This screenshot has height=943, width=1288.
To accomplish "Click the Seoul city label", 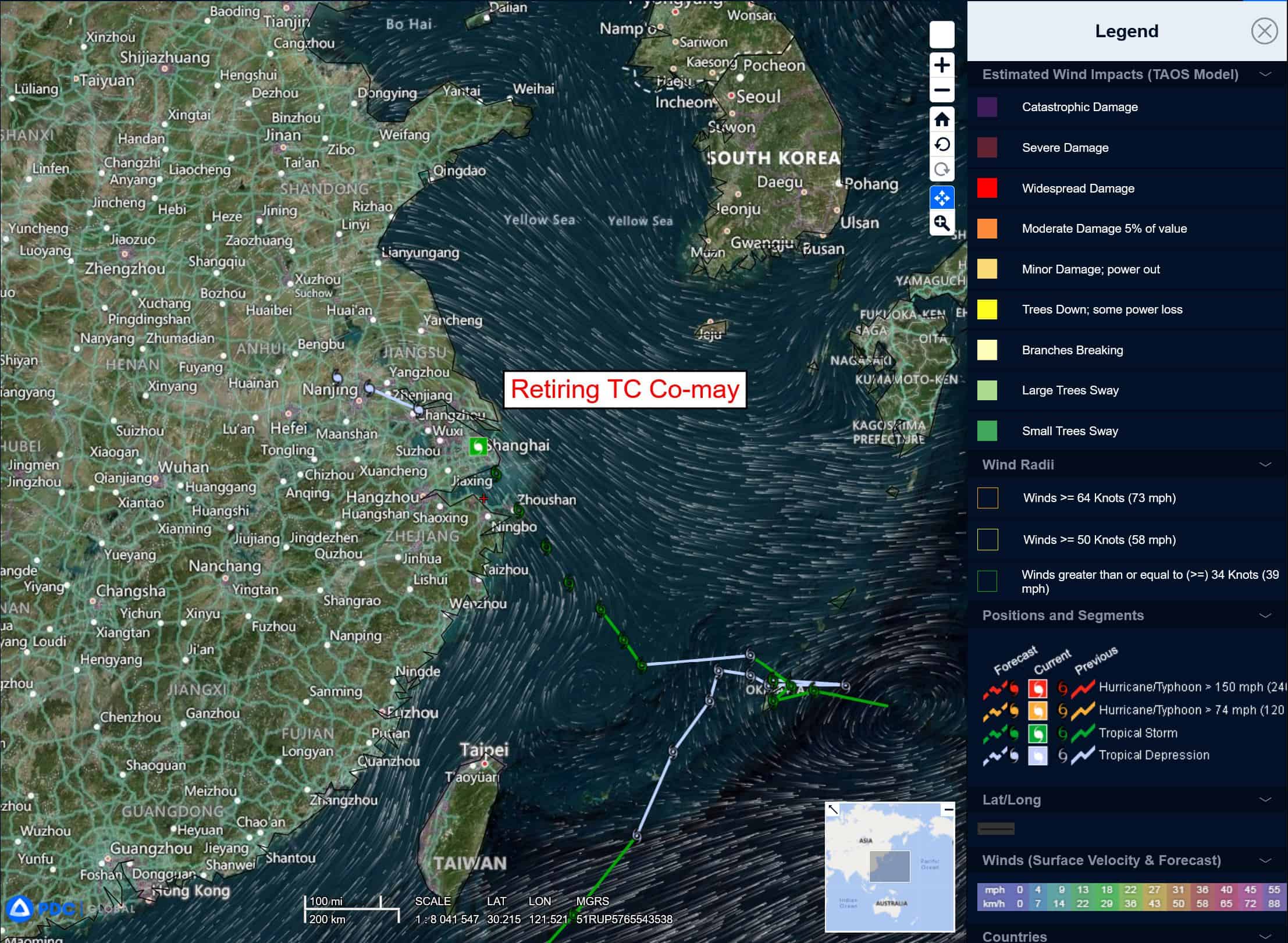I will click(759, 96).
